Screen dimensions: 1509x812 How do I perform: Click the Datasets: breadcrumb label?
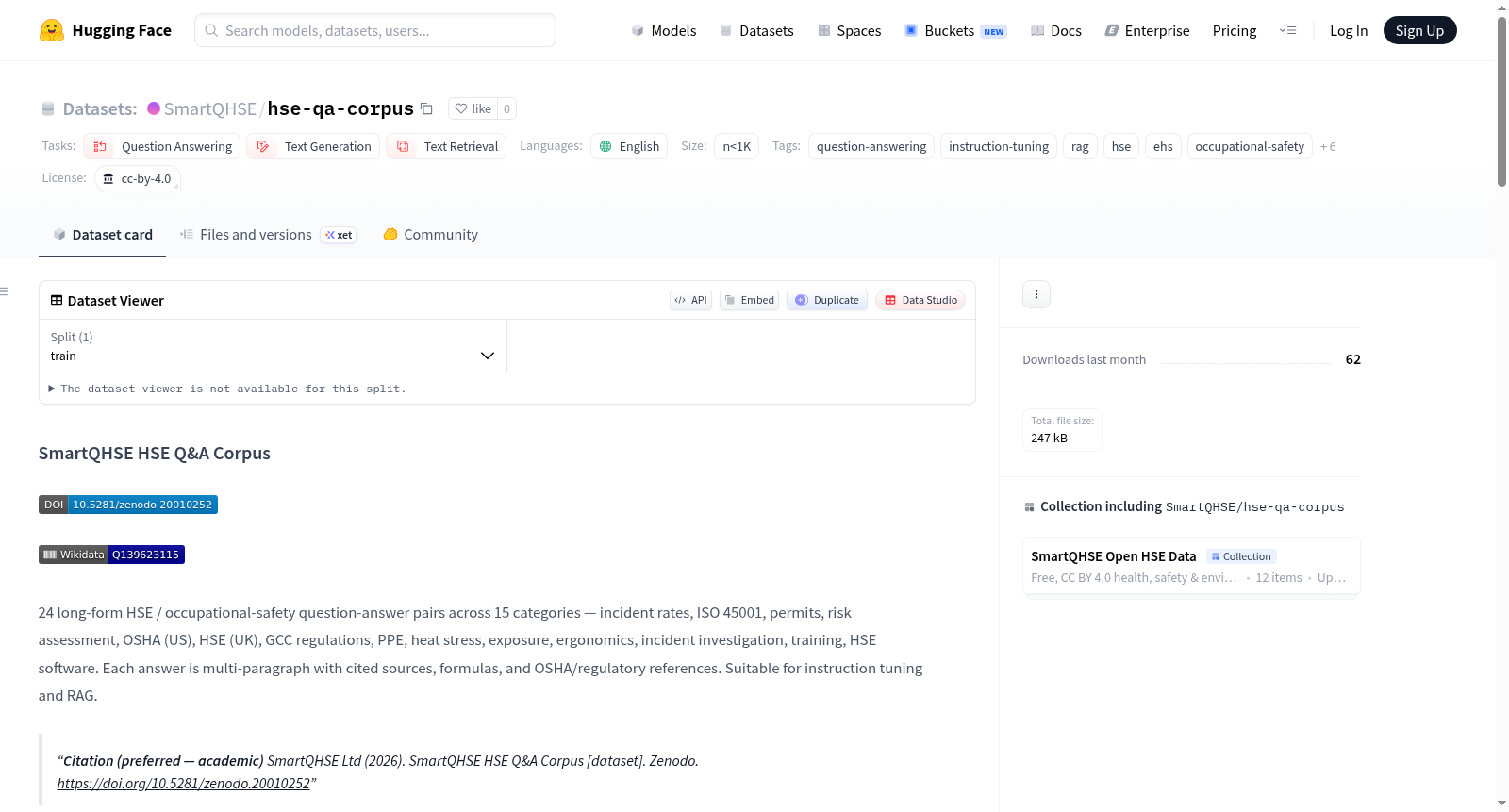pyautogui.click(x=100, y=108)
